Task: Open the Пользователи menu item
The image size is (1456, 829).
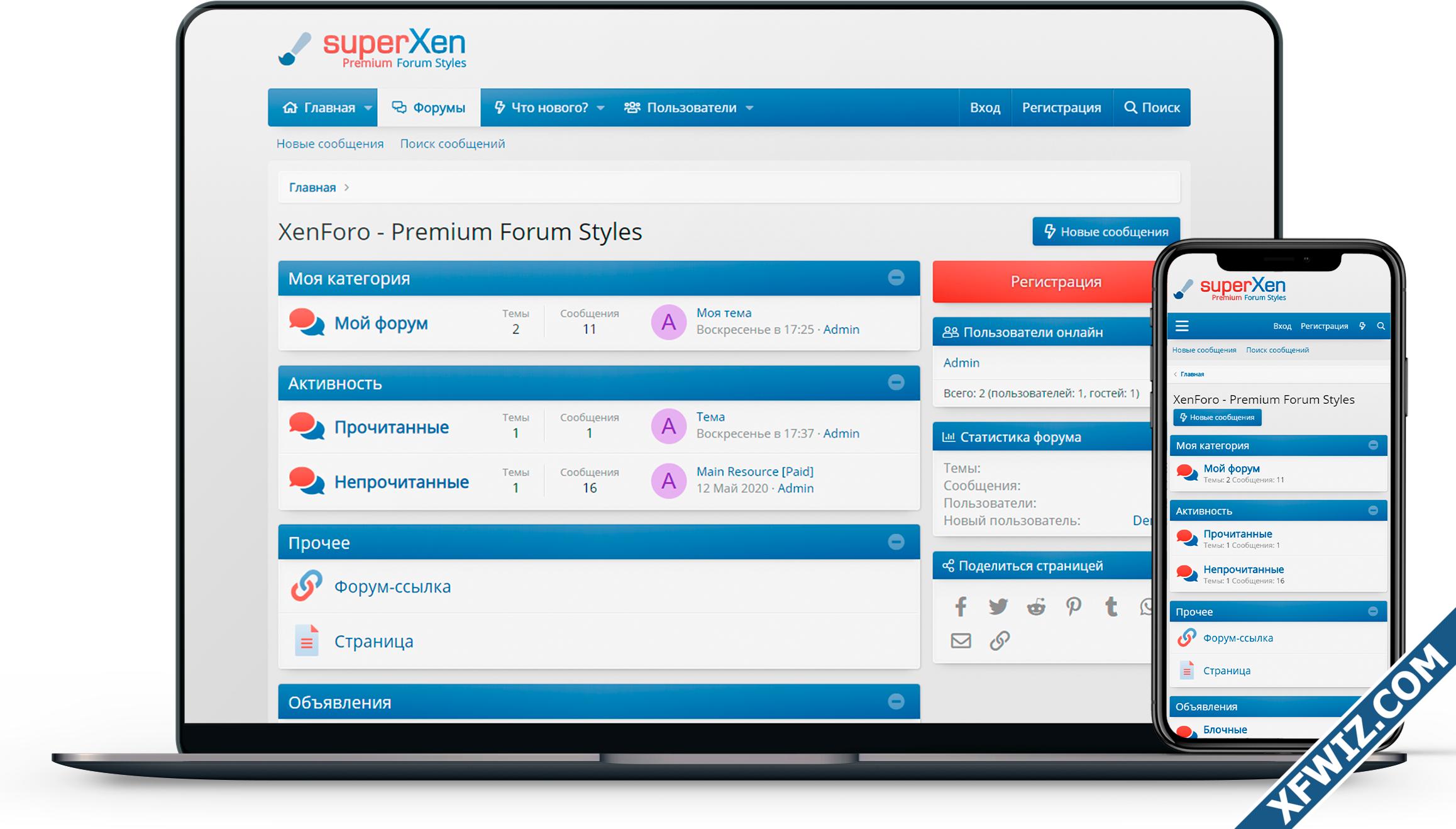Action: pyautogui.click(x=680, y=108)
